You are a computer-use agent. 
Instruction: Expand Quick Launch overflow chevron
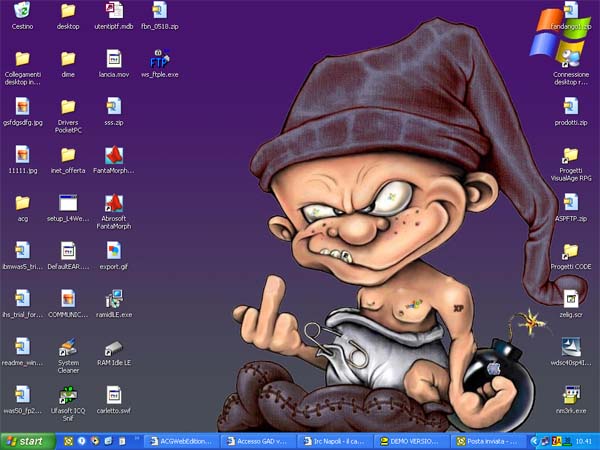pyautogui.click(x=137, y=438)
